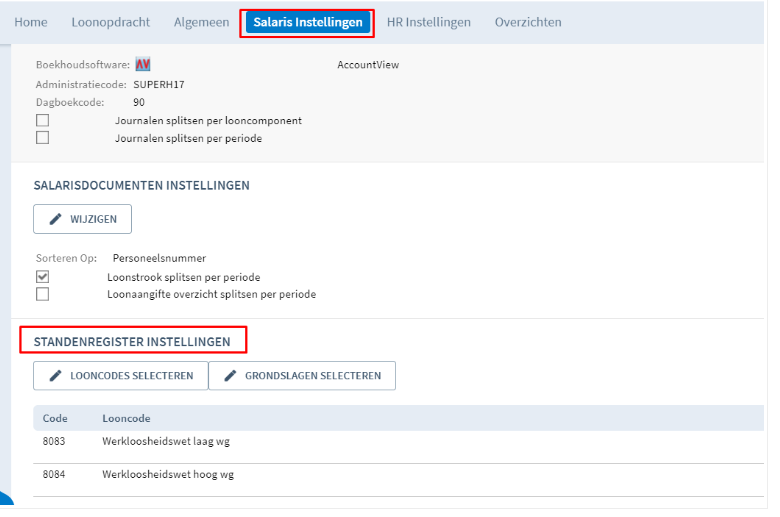
Task: Tick Journalen splitsen per periode checkbox
Action: tap(42, 138)
